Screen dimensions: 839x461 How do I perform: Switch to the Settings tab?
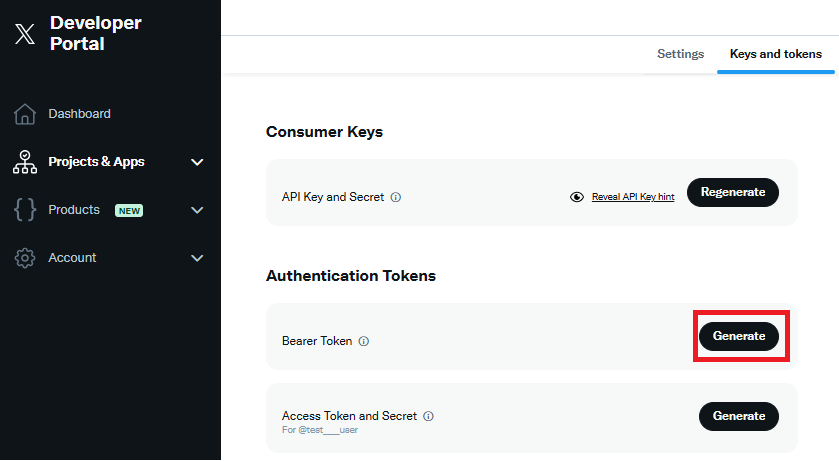pos(681,54)
